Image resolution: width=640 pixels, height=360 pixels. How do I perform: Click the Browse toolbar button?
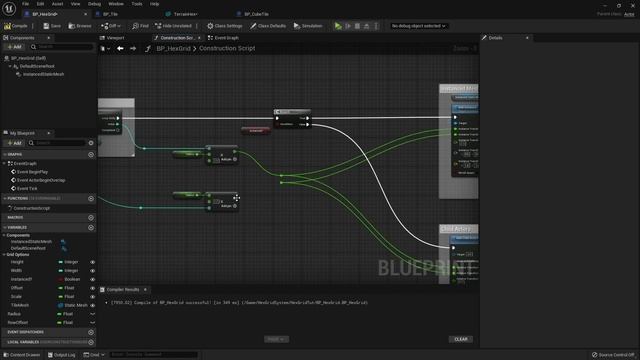point(80,26)
